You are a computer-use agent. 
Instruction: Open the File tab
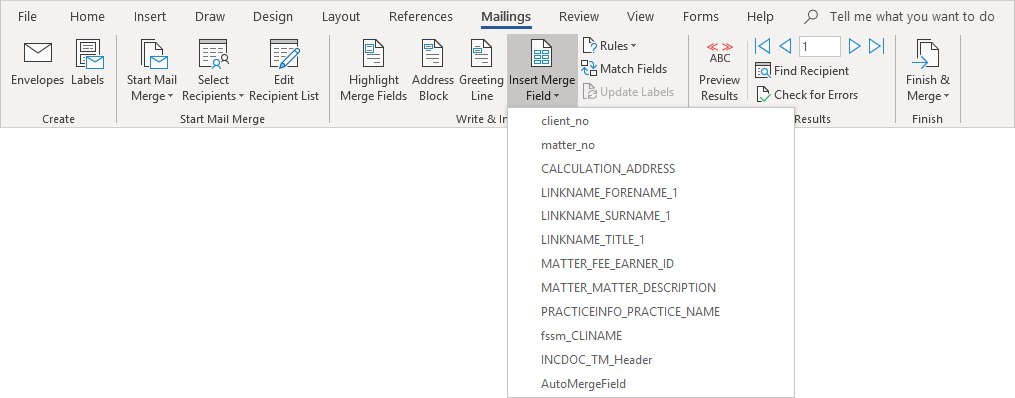[27, 17]
